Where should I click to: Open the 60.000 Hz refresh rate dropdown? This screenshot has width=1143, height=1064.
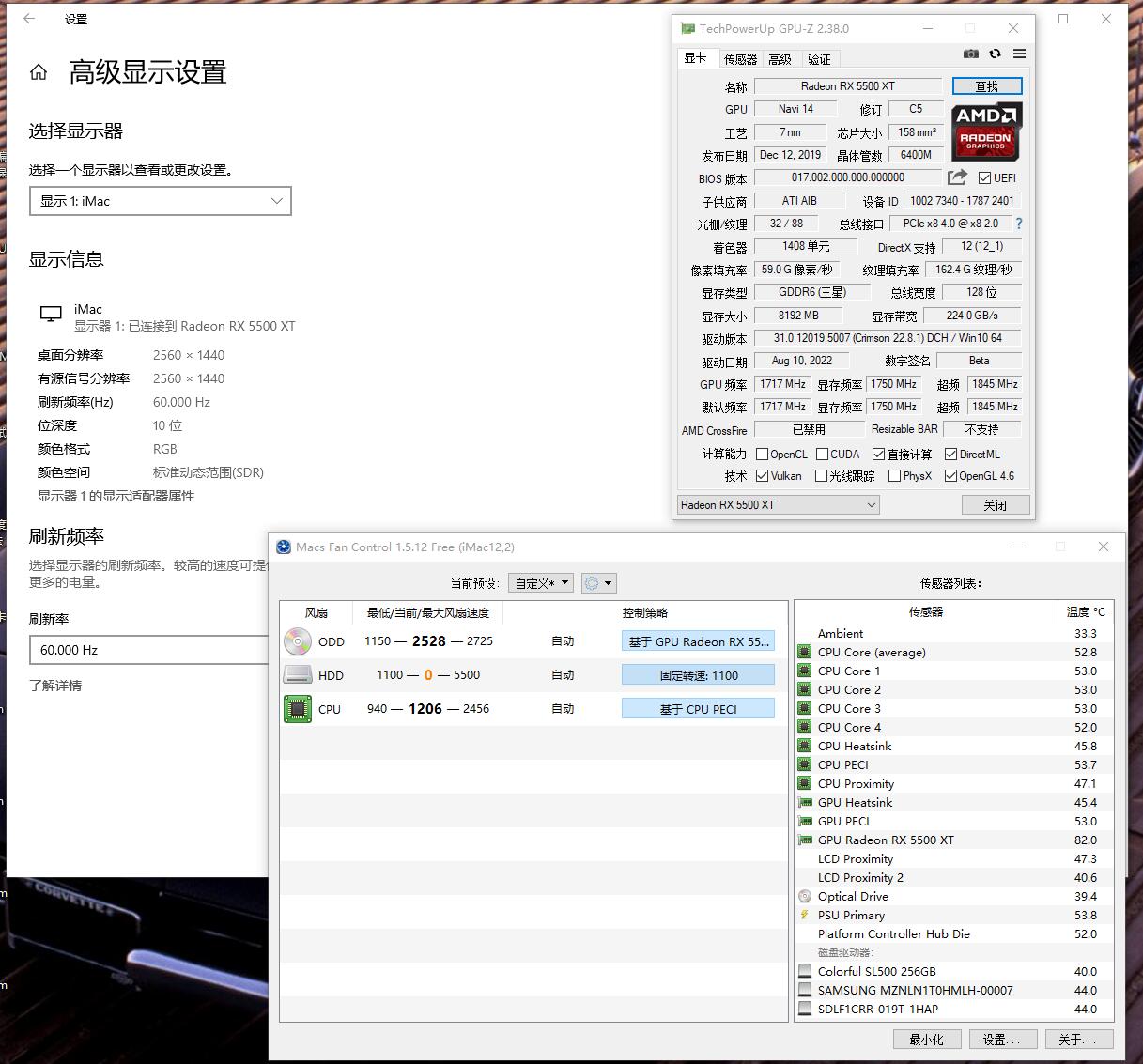click(150, 650)
